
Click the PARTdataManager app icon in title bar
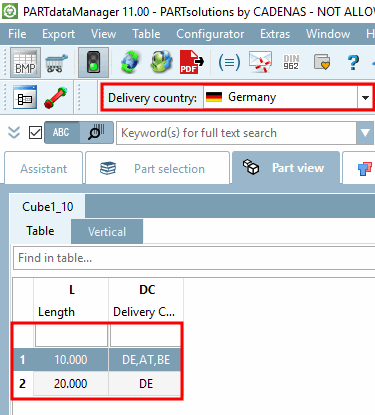coord(10,11)
